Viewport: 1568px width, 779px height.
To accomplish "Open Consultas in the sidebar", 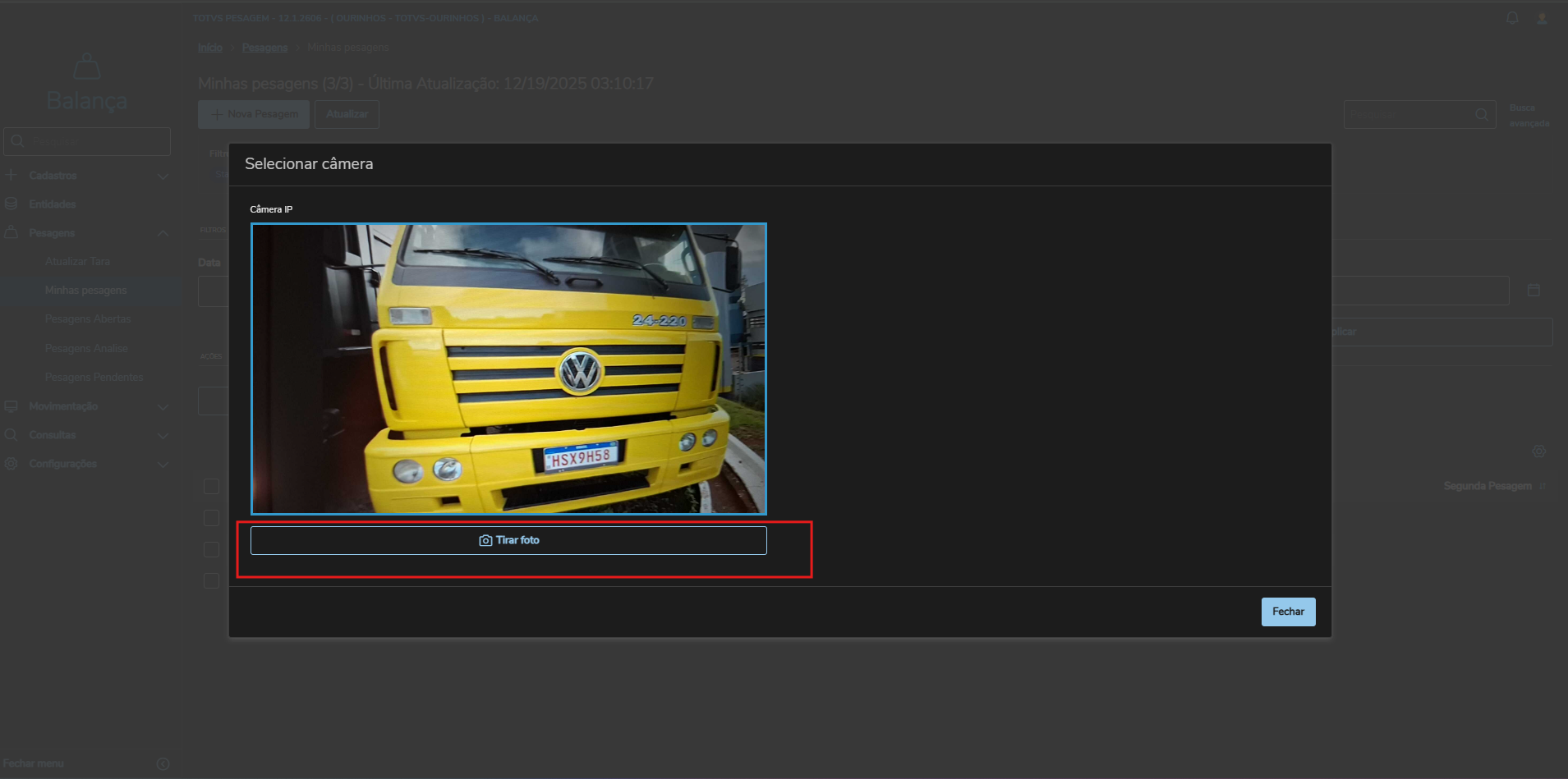I will tap(52, 435).
